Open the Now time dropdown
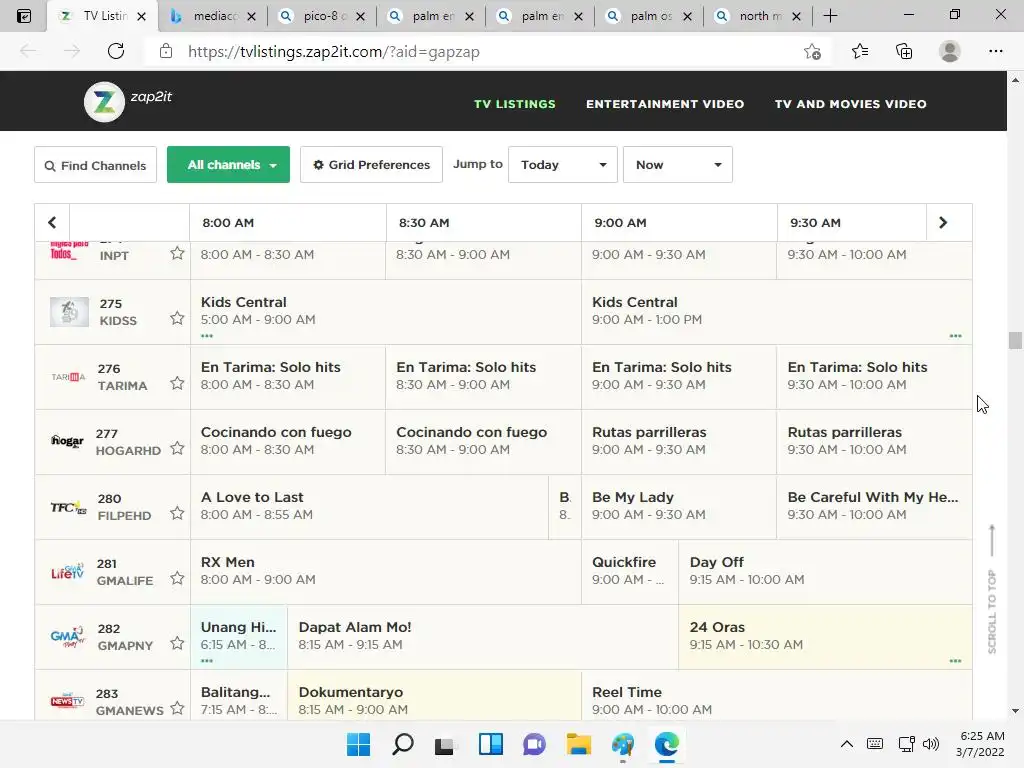The image size is (1024, 768). click(x=677, y=165)
